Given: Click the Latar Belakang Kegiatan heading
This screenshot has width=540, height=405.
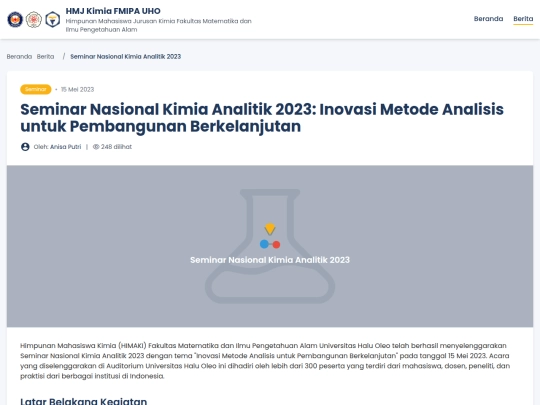Looking at the screenshot, I should click(x=84, y=401).
